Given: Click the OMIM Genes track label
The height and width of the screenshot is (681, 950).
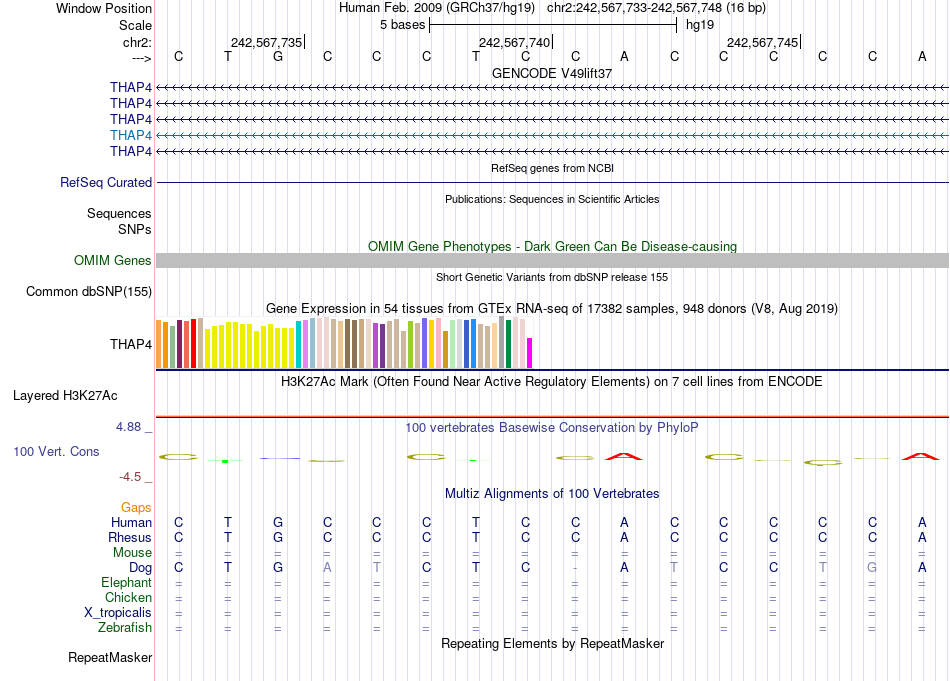Looking at the screenshot, I should pyautogui.click(x=113, y=261).
